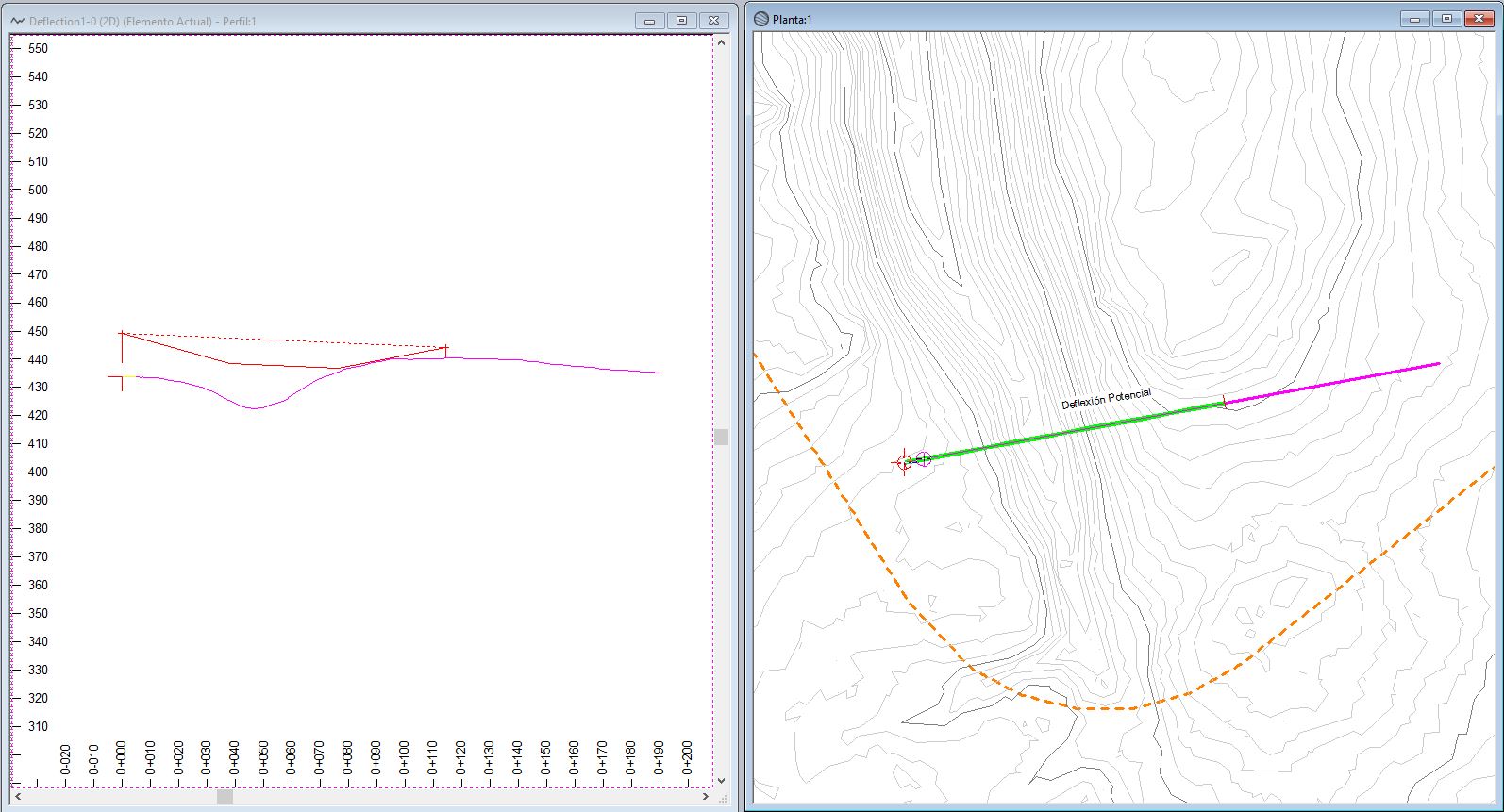1504x812 pixels.
Task: Click the profile vertical scrollbar thumb
Action: pyautogui.click(x=722, y=437)
